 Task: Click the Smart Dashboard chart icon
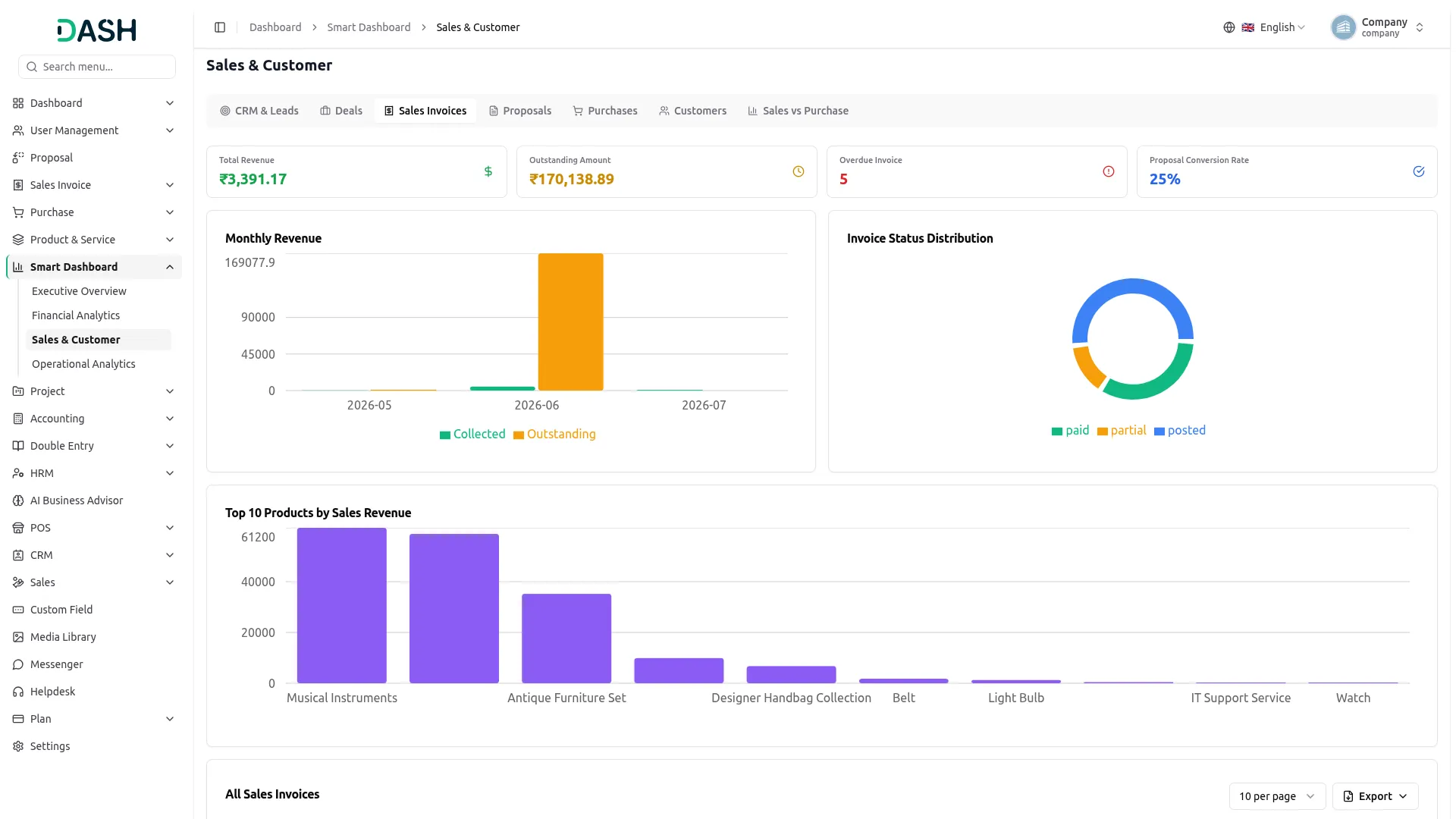[x=18, y=267]
